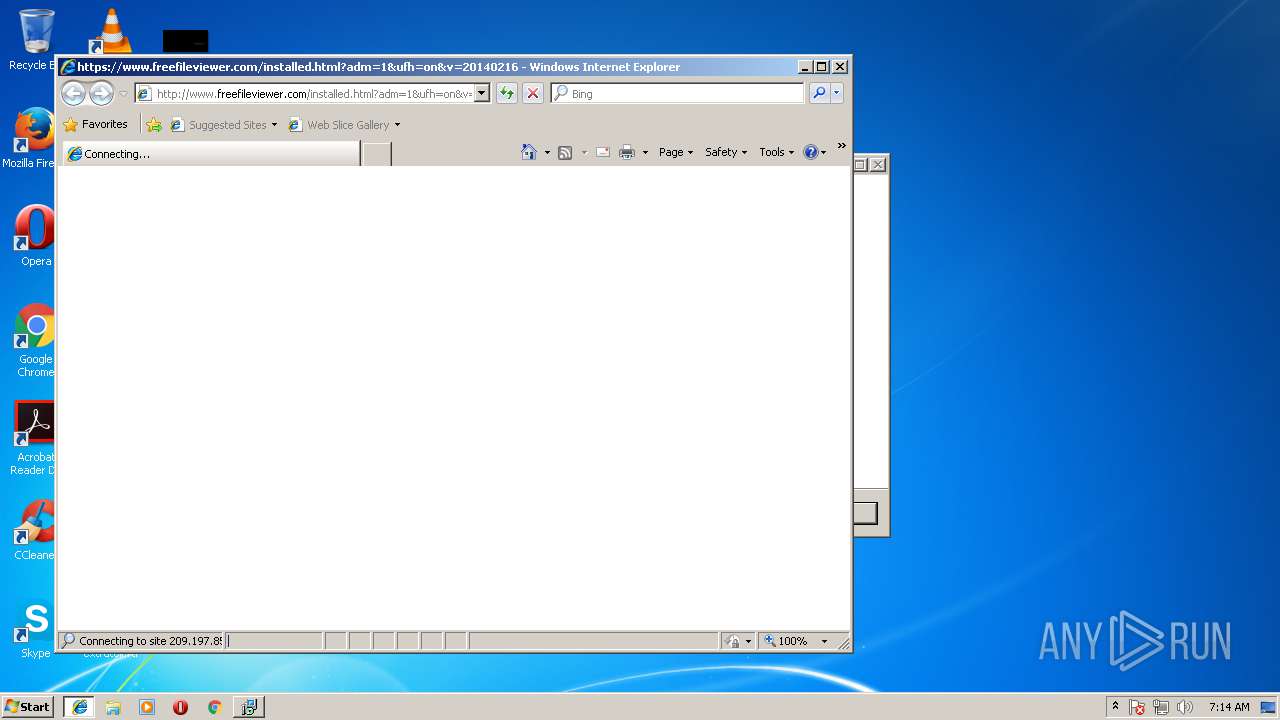Click the installer setup taskbar button

click(x=248, y=707)
